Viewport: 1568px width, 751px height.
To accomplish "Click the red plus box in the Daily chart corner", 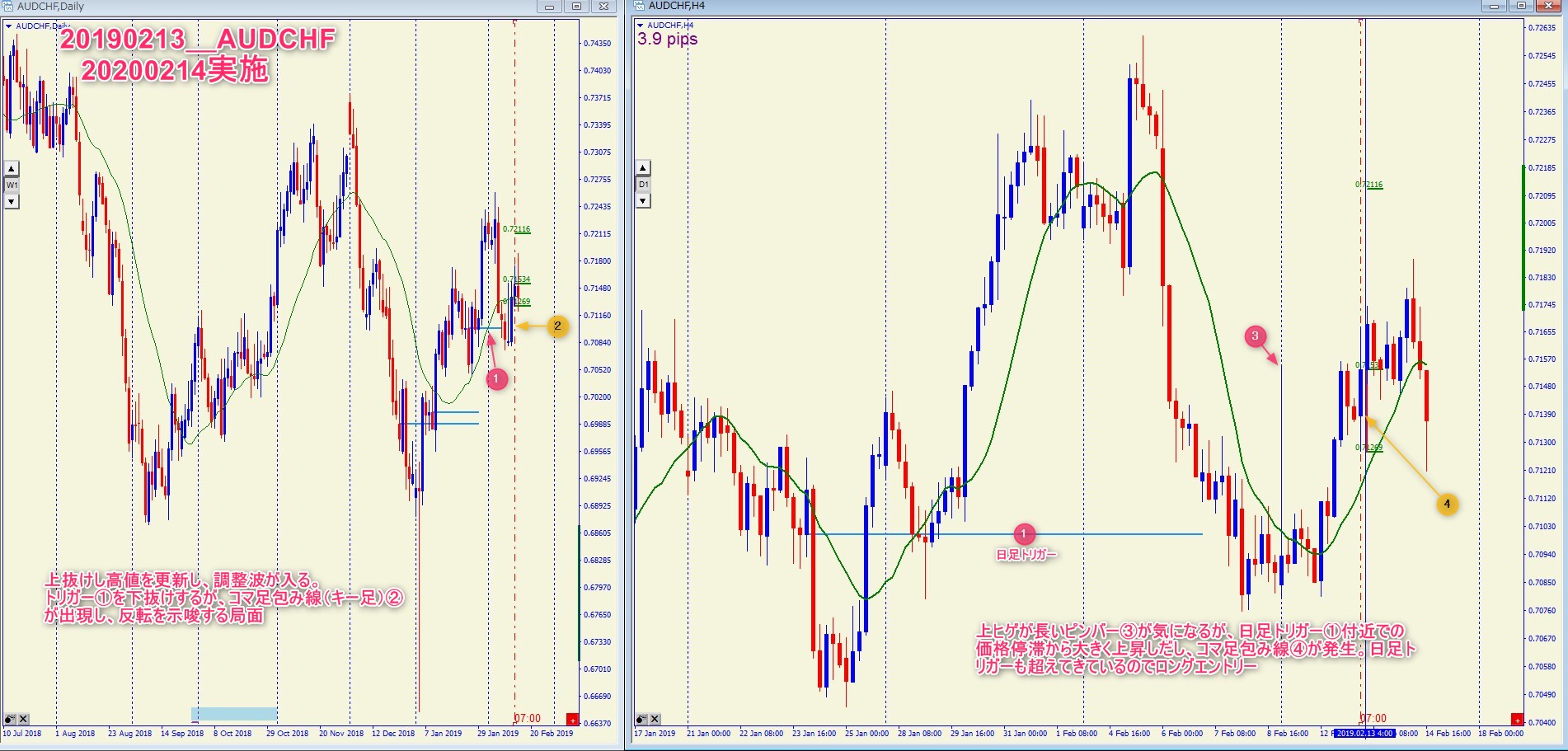I will (x=572, y=720).
